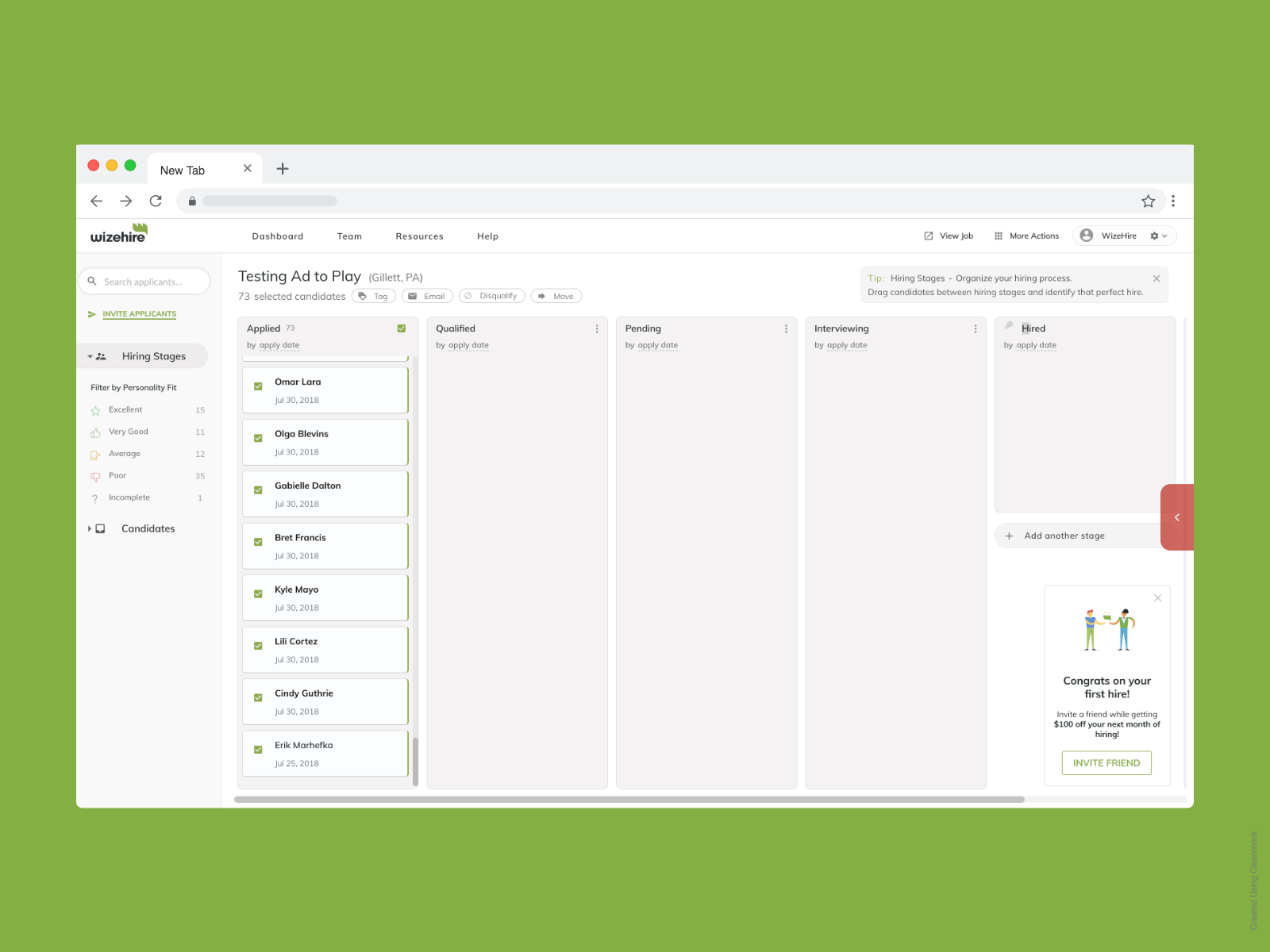Image resolution: width=1270 pixels, height=952 pixels.
Task: Click the Excellent star filter icon
Action: pyautogui.click(x=95, y=410)
